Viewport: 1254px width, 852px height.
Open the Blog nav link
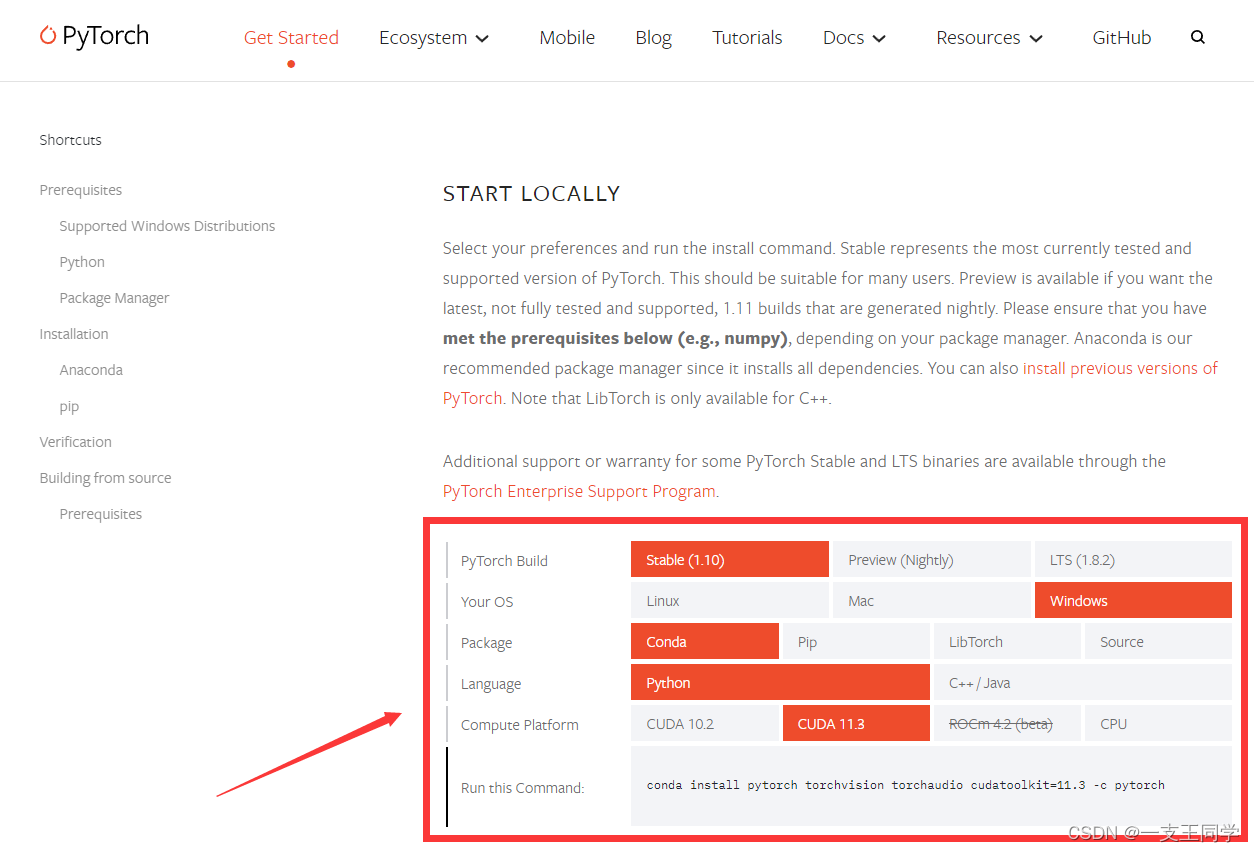pos(653,38)
